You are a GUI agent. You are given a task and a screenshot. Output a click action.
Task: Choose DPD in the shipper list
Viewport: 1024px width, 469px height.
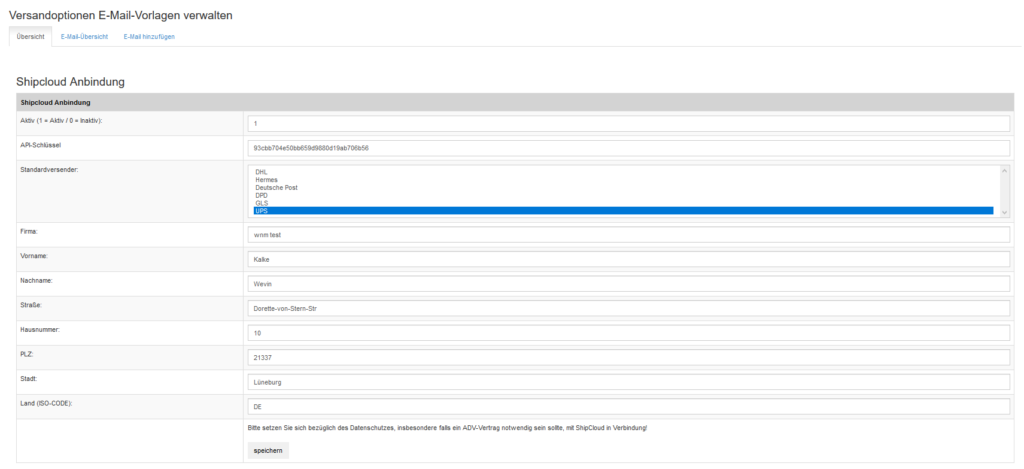pos(623,195)
